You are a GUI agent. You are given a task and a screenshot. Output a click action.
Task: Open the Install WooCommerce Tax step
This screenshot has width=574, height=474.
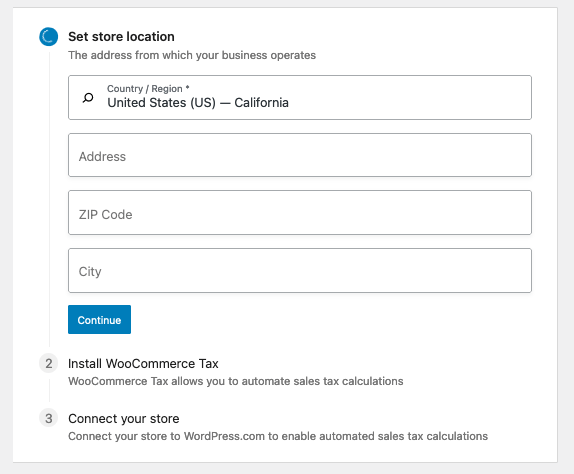pyautogui.click(x=143, y=363)
